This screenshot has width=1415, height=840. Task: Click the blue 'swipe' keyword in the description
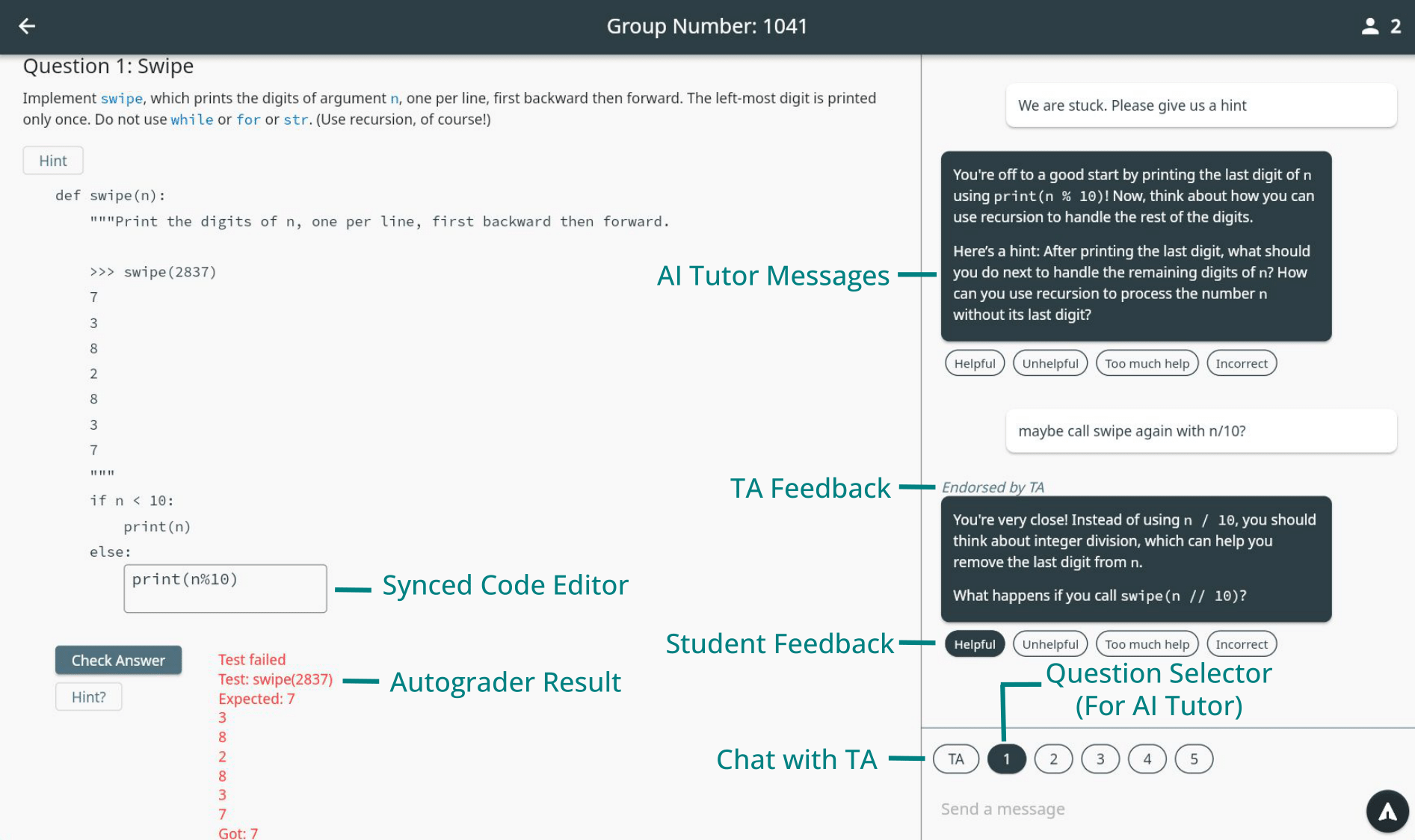(122, 99)
